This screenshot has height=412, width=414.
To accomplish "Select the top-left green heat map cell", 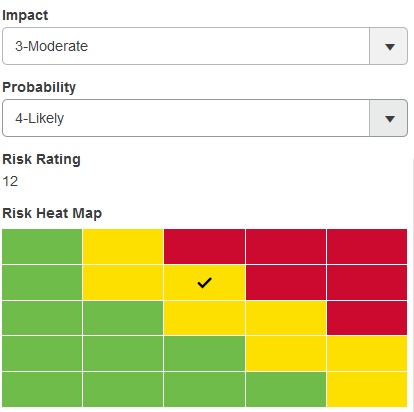I will click(x=42, y=246).
